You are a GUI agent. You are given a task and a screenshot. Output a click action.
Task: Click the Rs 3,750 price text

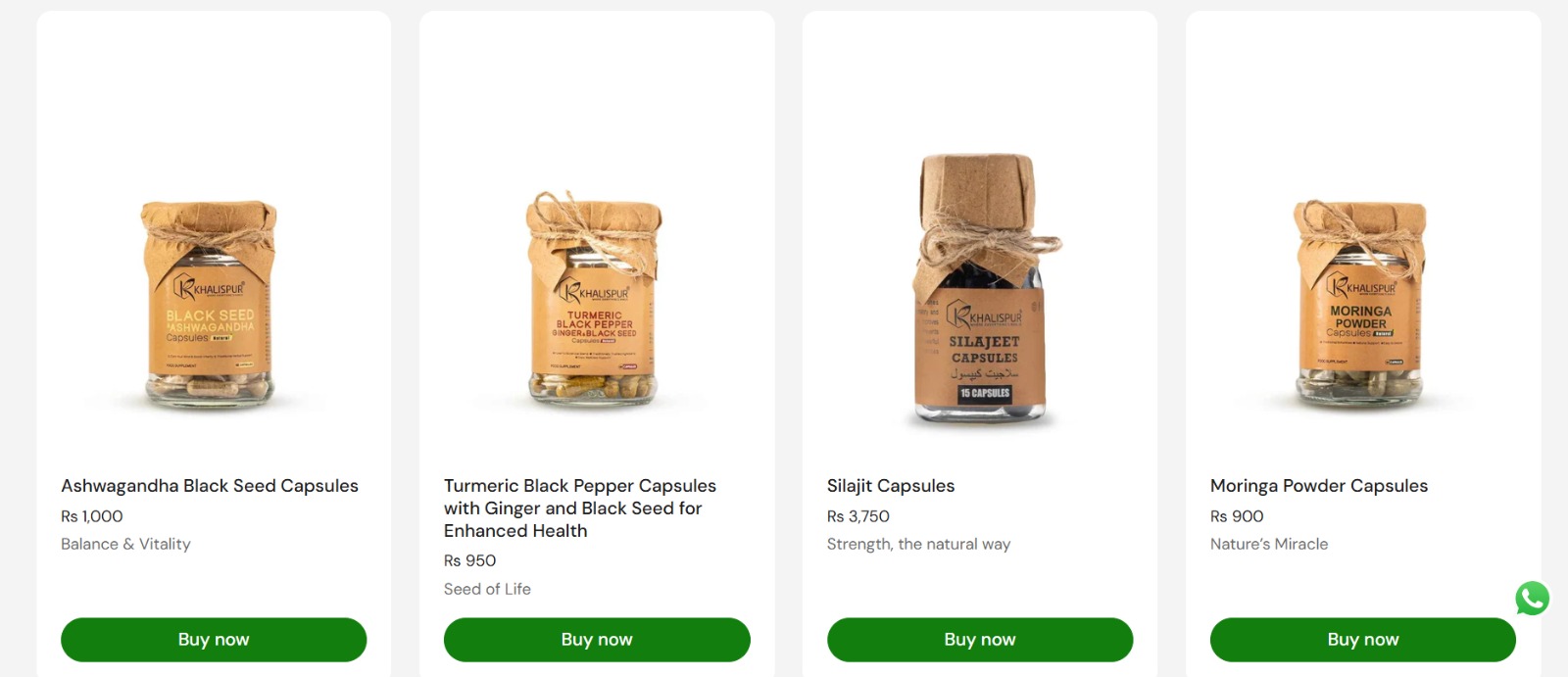[858, 516]
